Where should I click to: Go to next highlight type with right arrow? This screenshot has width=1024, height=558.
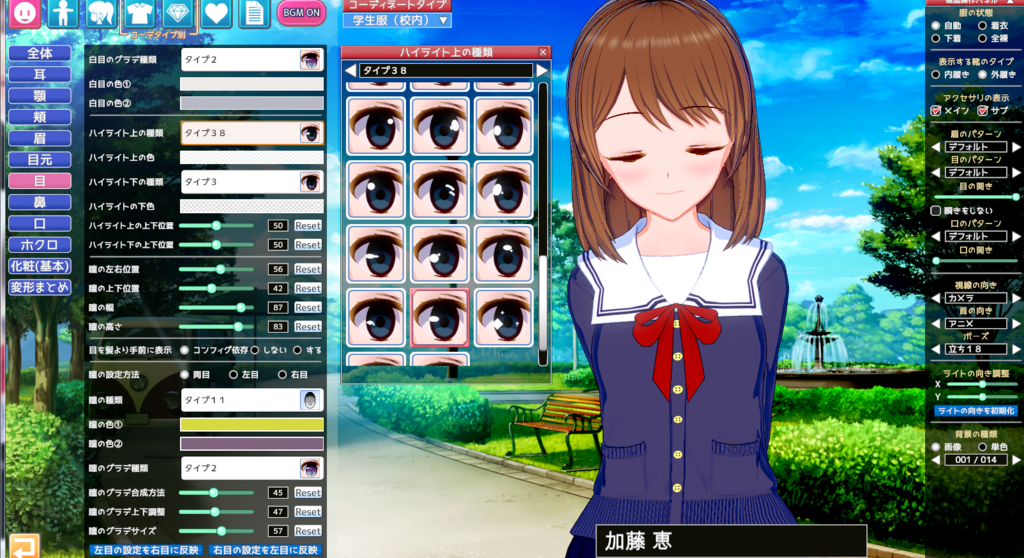coord(541,70)
